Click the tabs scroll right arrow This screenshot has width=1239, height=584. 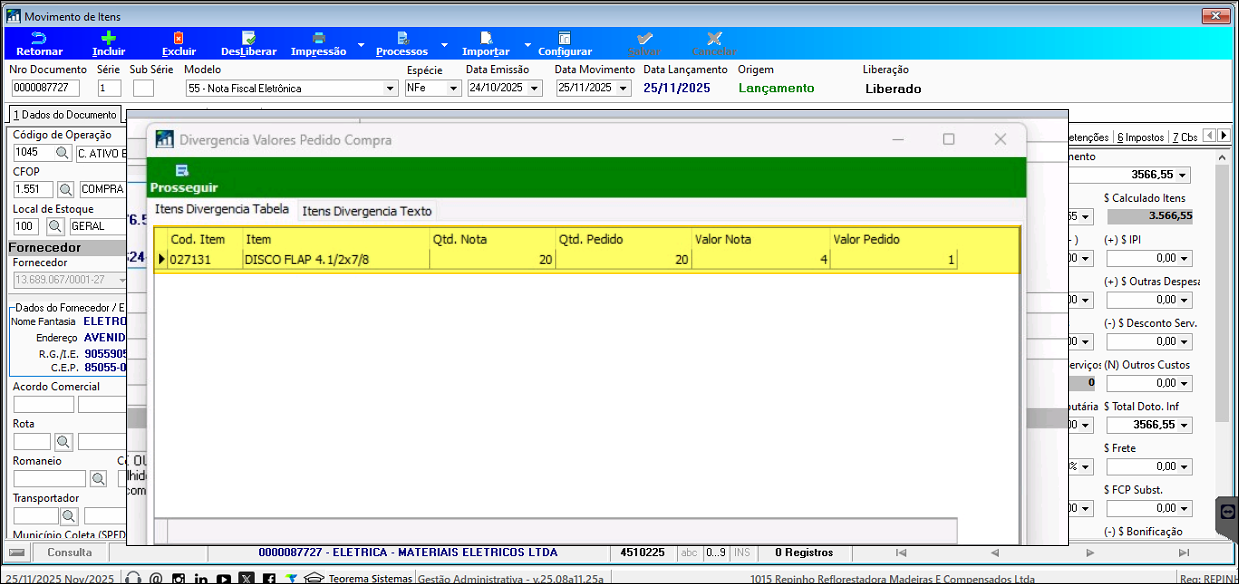[1223, 136]
